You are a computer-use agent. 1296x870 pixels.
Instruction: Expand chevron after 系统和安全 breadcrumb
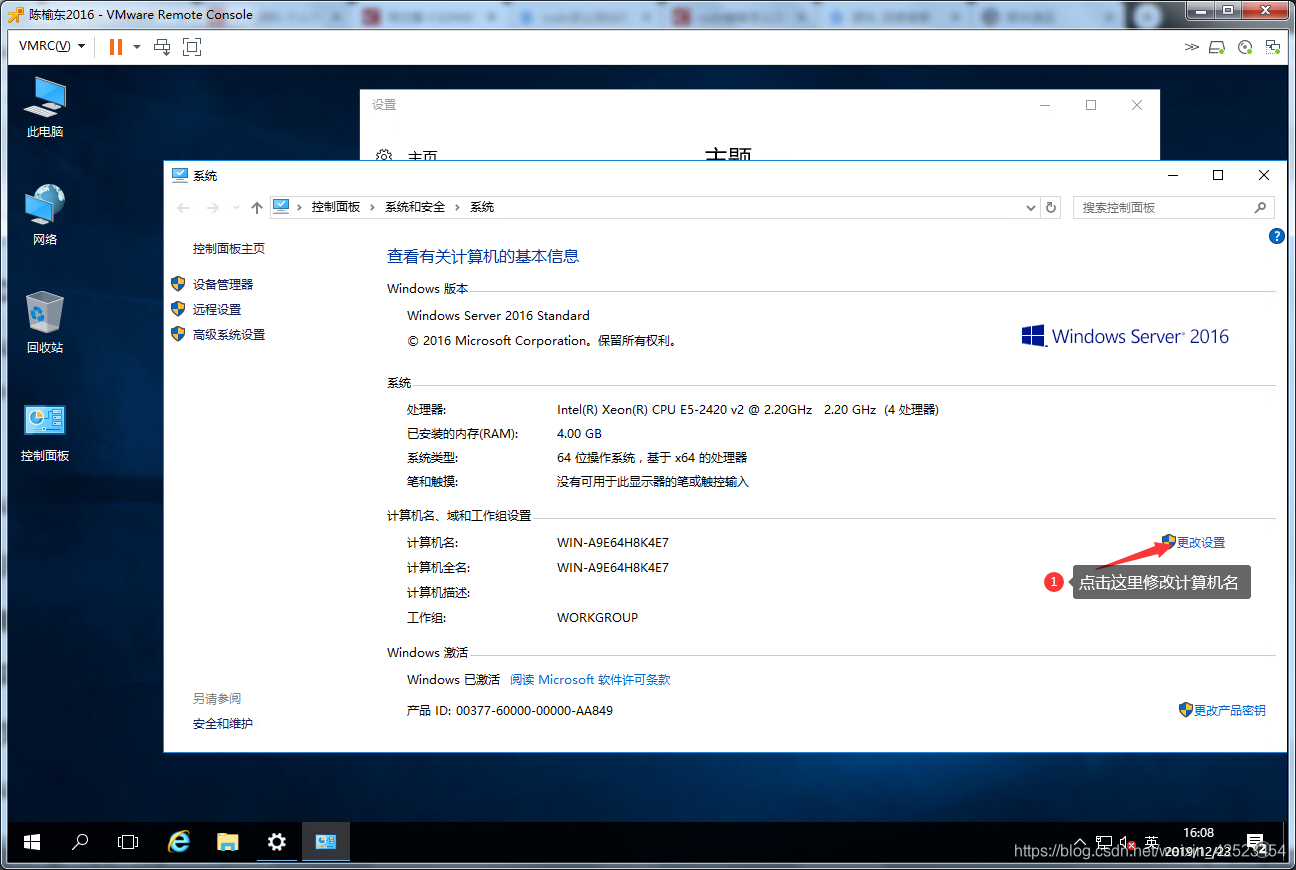tap(458, 207)
